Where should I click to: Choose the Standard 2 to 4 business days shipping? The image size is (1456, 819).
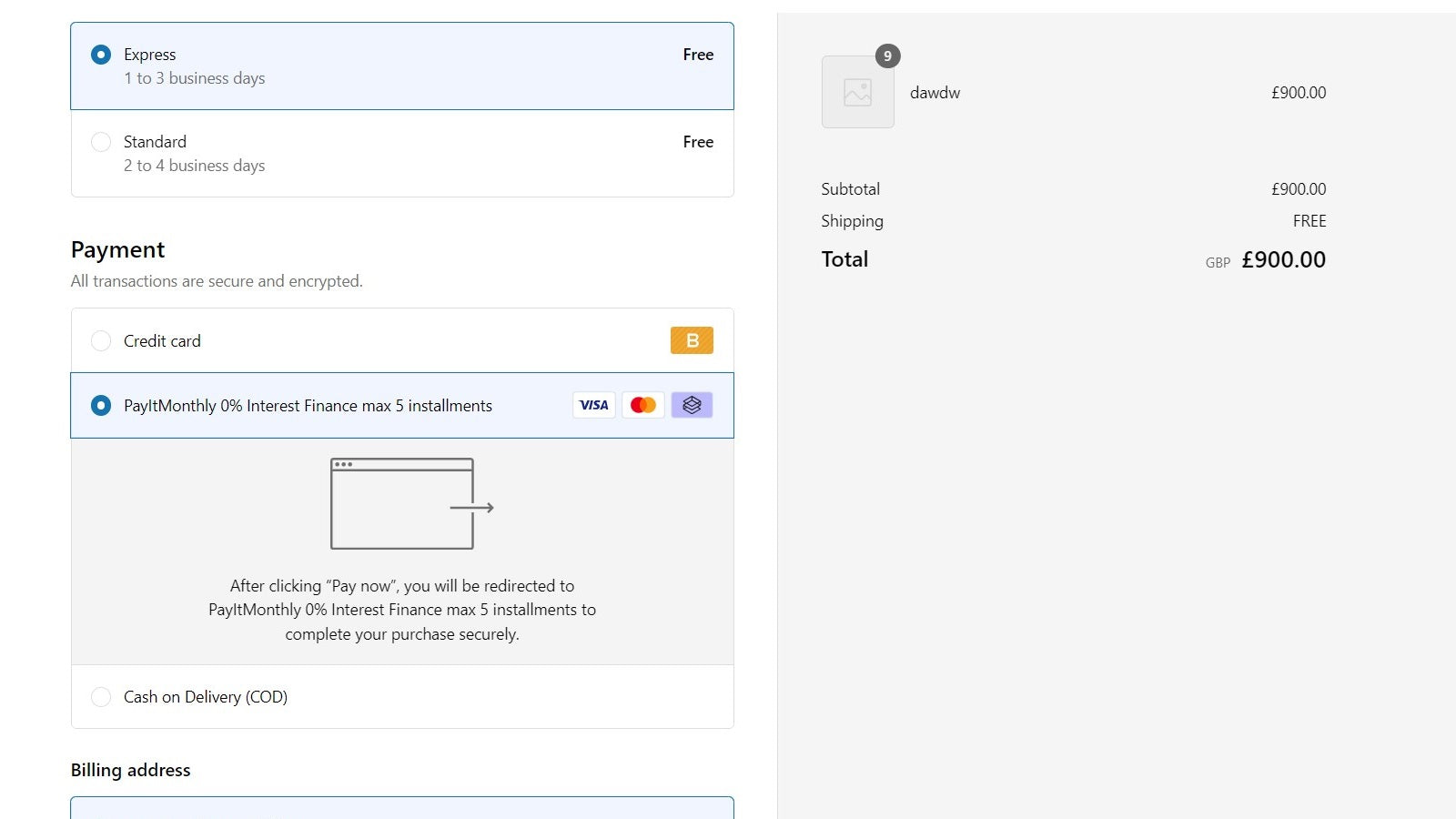(x=101, y=142)
